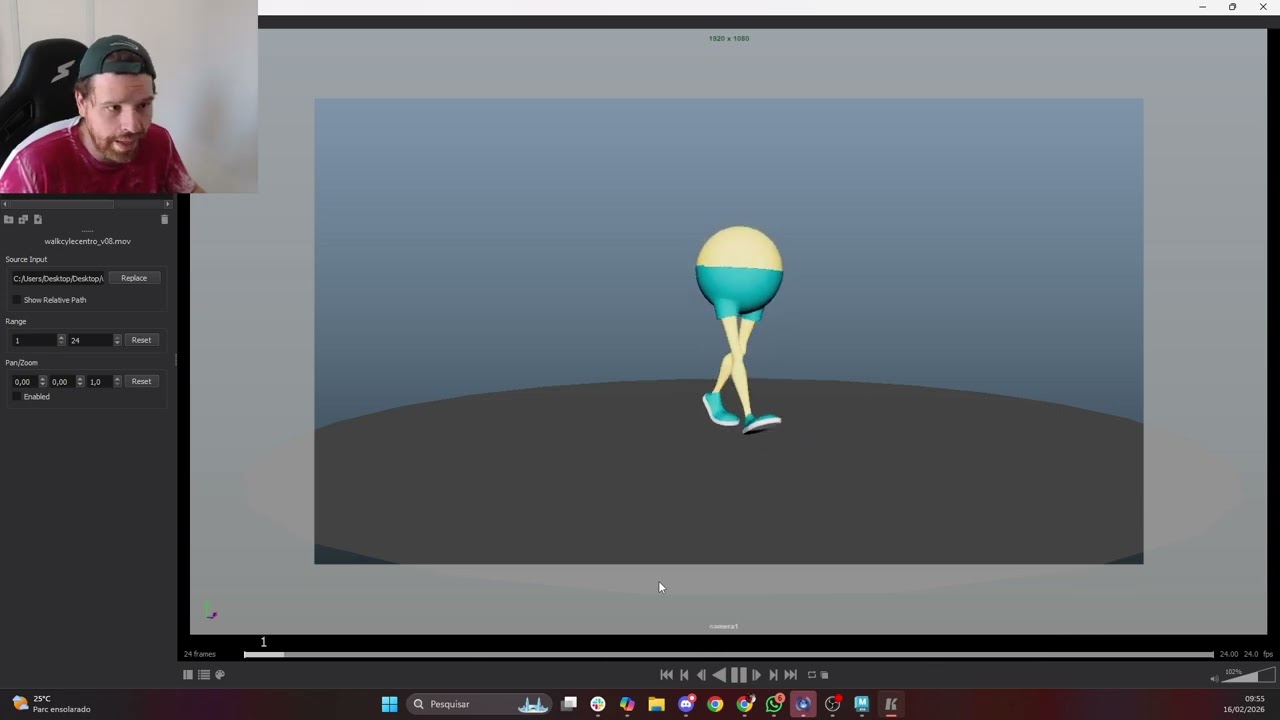Viewport: 1280px width, 720px height.
Task: Click the add new file icon
Action: [38, 219]
